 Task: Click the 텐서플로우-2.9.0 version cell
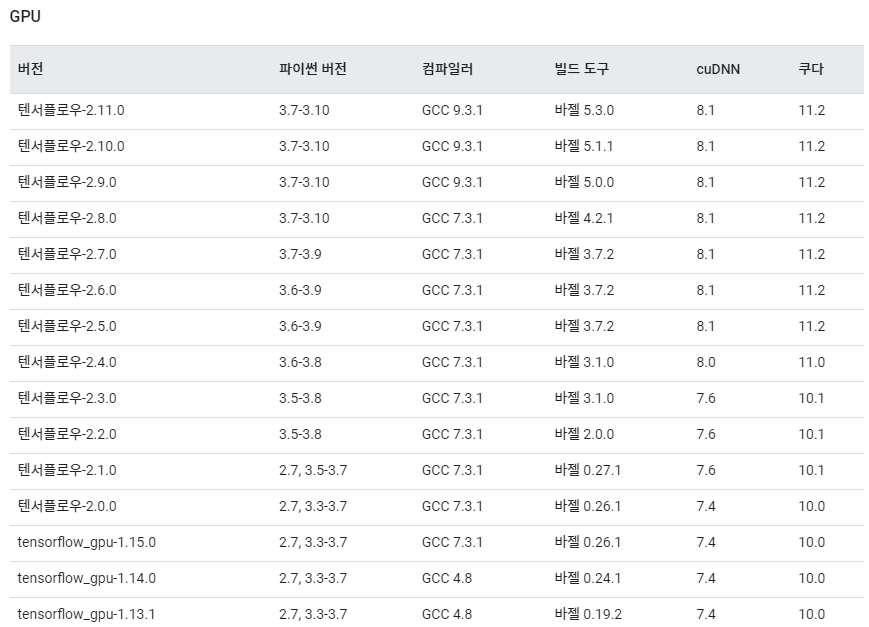click(x=67, y=182)
